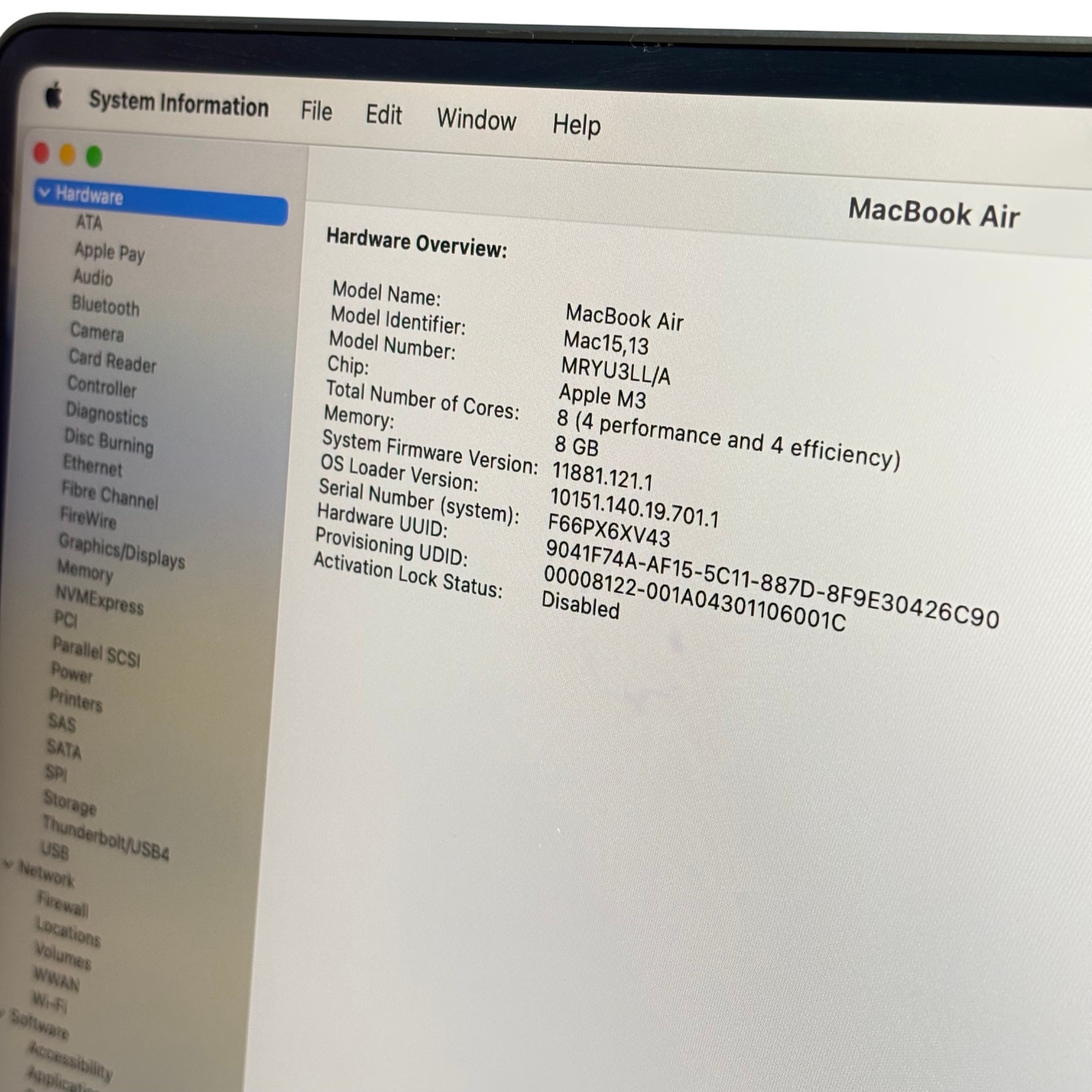Image resolution: width=1092 pixels, height=1092 pixels.
Task: Collapse the Software section chevron
Action: tap(2, 1016)
